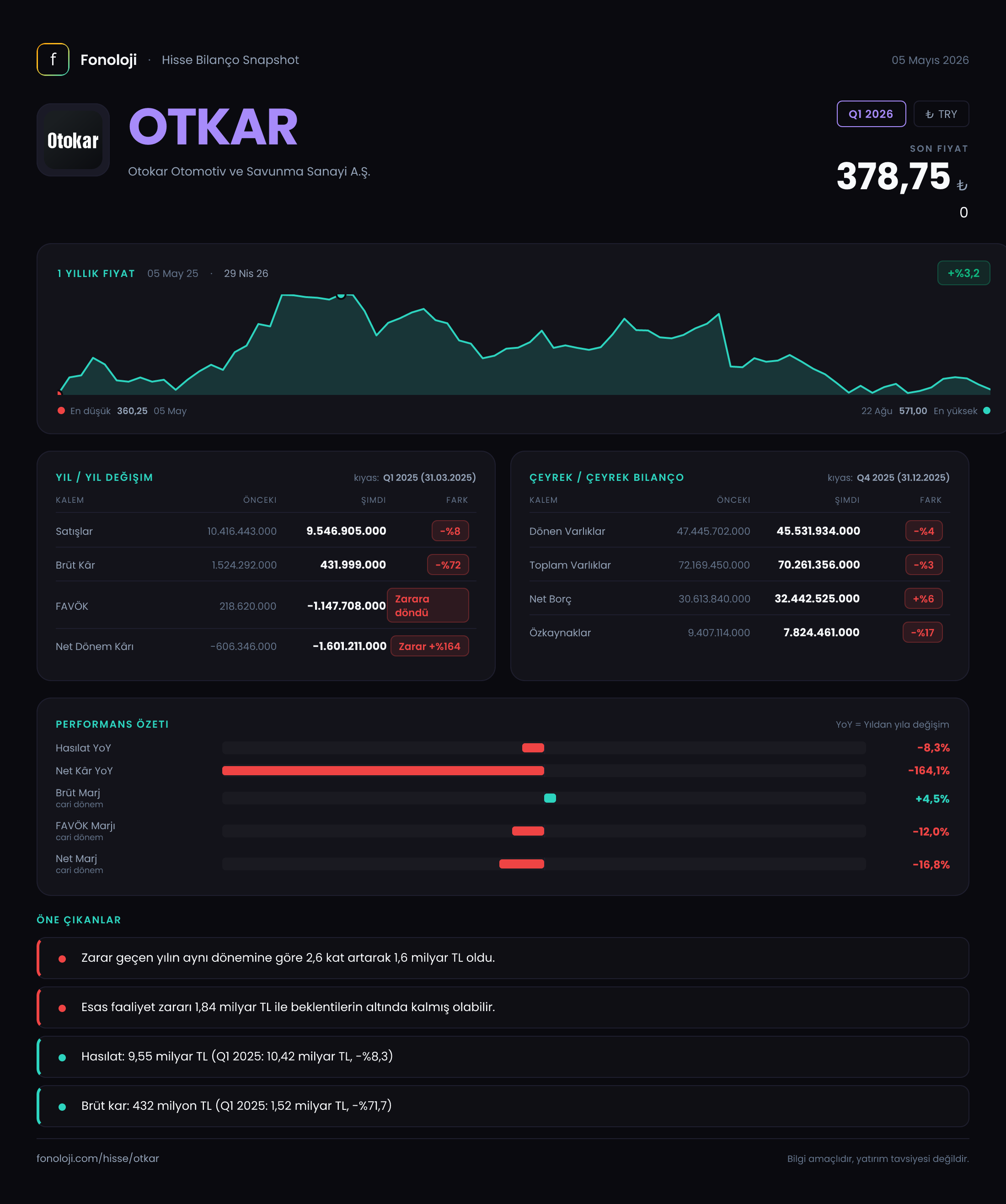This screenshot has height=1204, width=1006.
Task: Click Toplam Varlıklar value 70.261.356.000
Action: click(819, 565)
